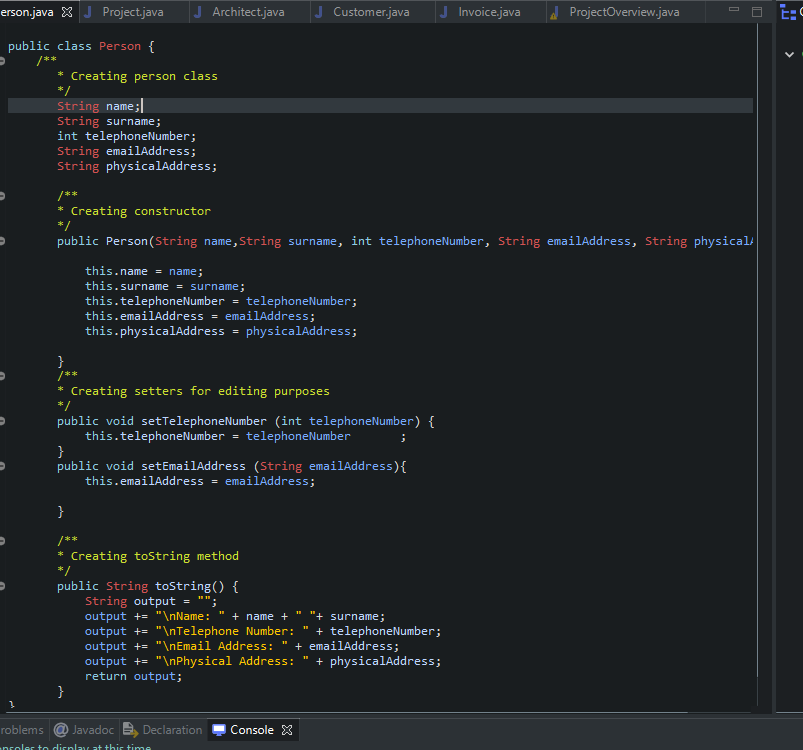This screenshot has height=750, width=803.
Task: Click the '\nTelephone Number: ' output line
Action: pyautogui.click(x=263, y=631)
